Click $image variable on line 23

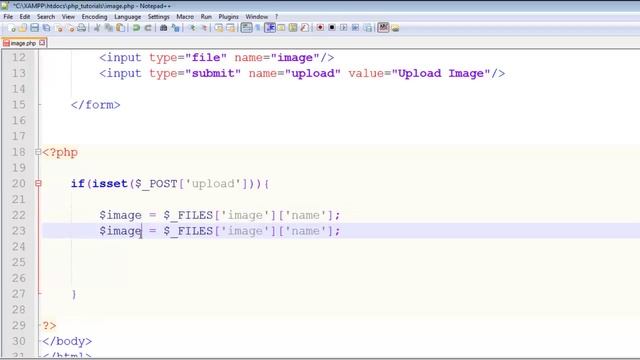point(120,231)
